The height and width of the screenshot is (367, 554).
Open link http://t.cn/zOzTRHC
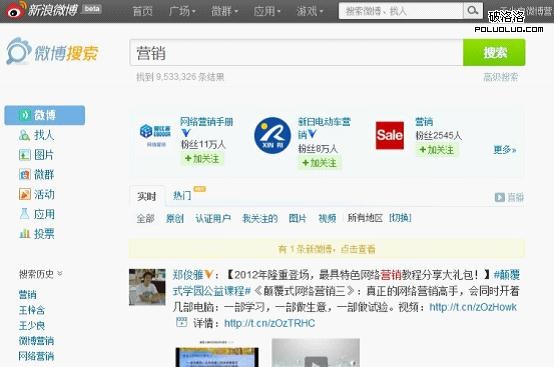pos(269,323)
